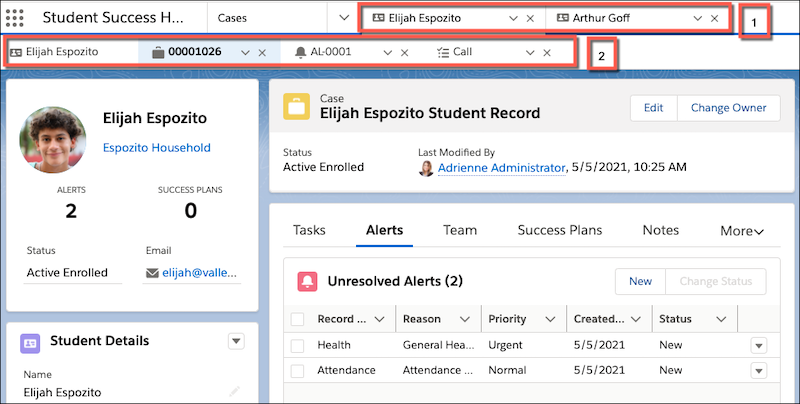The width and height of the screenshot is (800, 404).
Task: Close the 00001026 subtab
Action: (x=262, y=53)
